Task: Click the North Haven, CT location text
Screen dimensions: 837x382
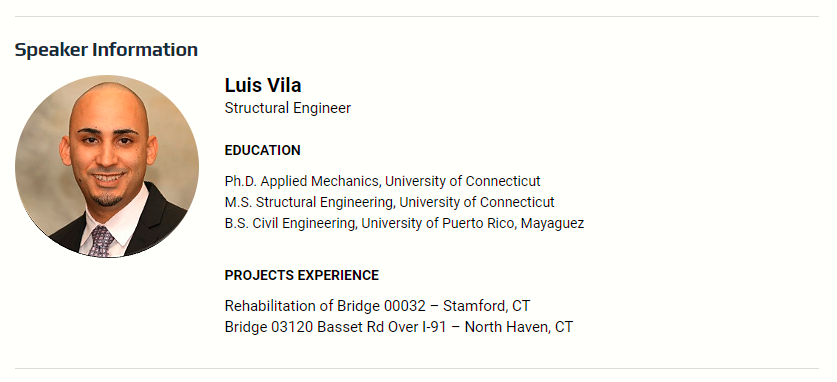Action: coord(519,327)
